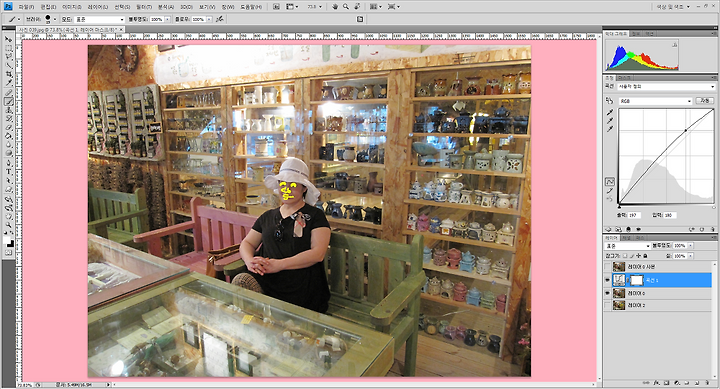Screen dimensions: 720x389
Task: Select the draw-curve pencil tool in Curves
Action: 609,191
